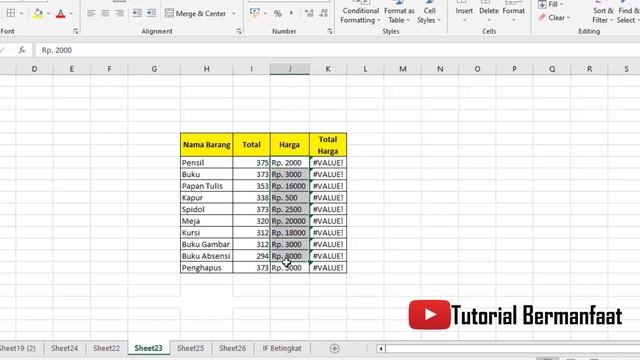The height and width of the screenshot is (360, 640).
Task: Decrease decimal places
Action: click(324, 13)
